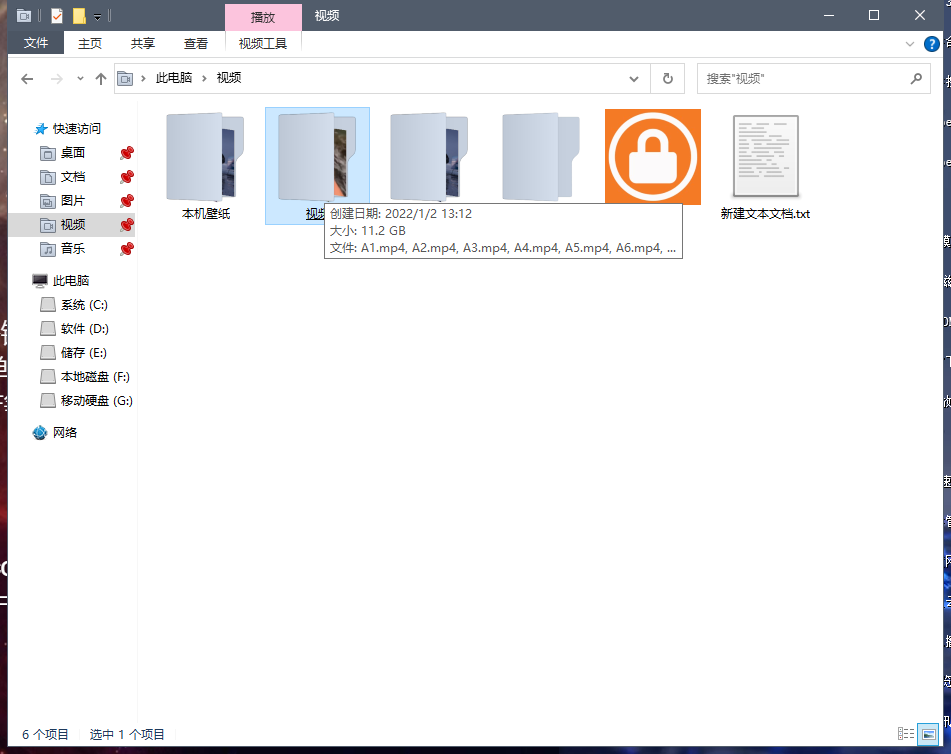Image resolution: width=951 pixels, height=754 pixels.
Task: Select the empty fourth folder icon
Action: coord(540,157)
